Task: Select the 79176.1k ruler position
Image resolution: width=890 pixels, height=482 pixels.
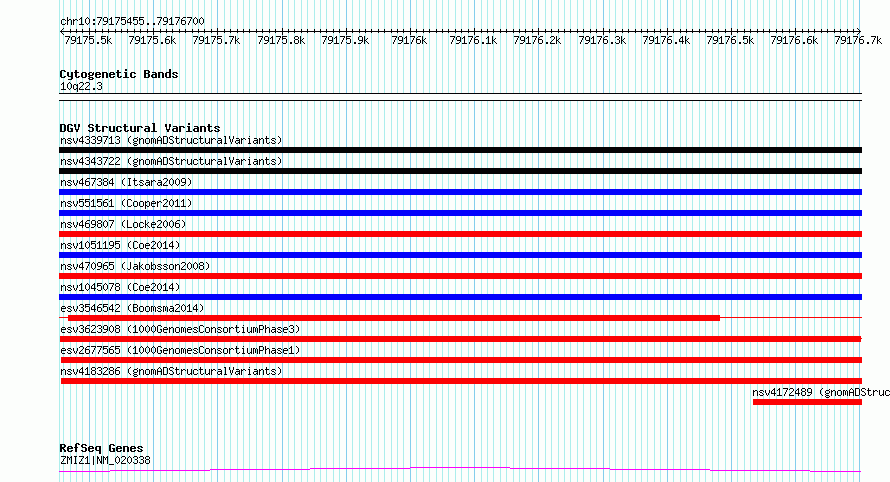Action: coord(473,40)
